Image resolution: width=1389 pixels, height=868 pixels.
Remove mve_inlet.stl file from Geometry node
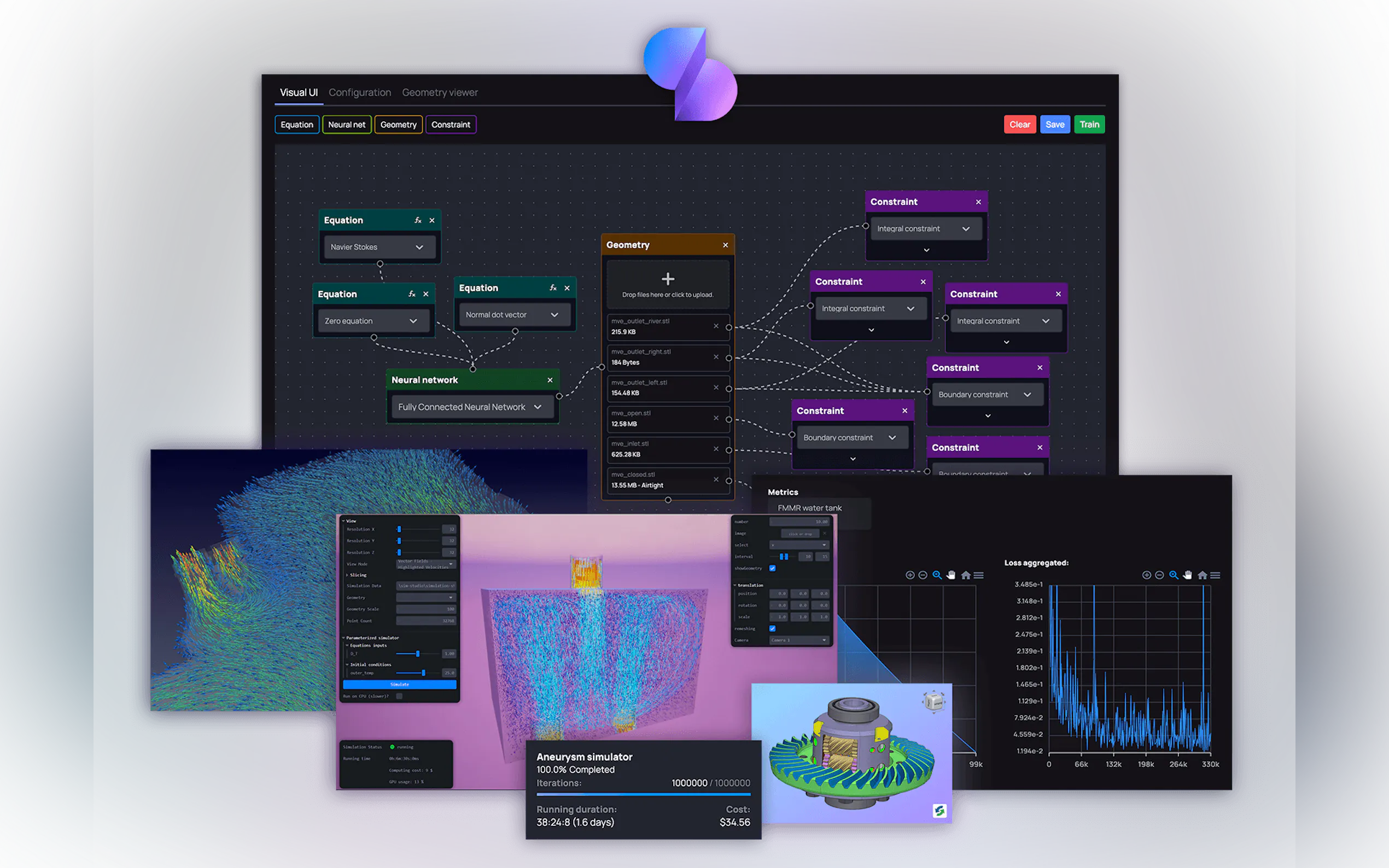click(x=716, y=449)
